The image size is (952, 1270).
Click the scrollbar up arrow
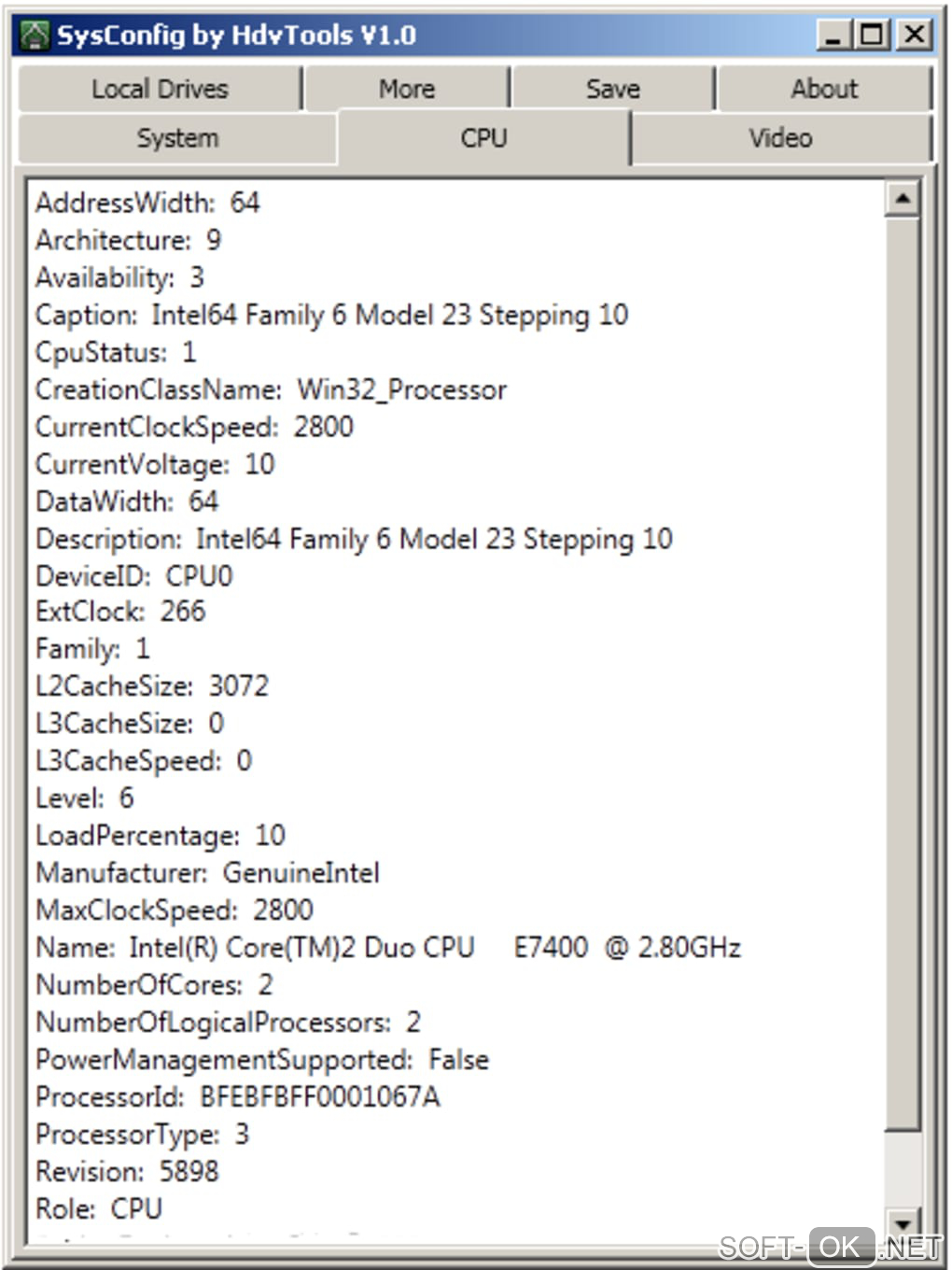pos(903,198)
